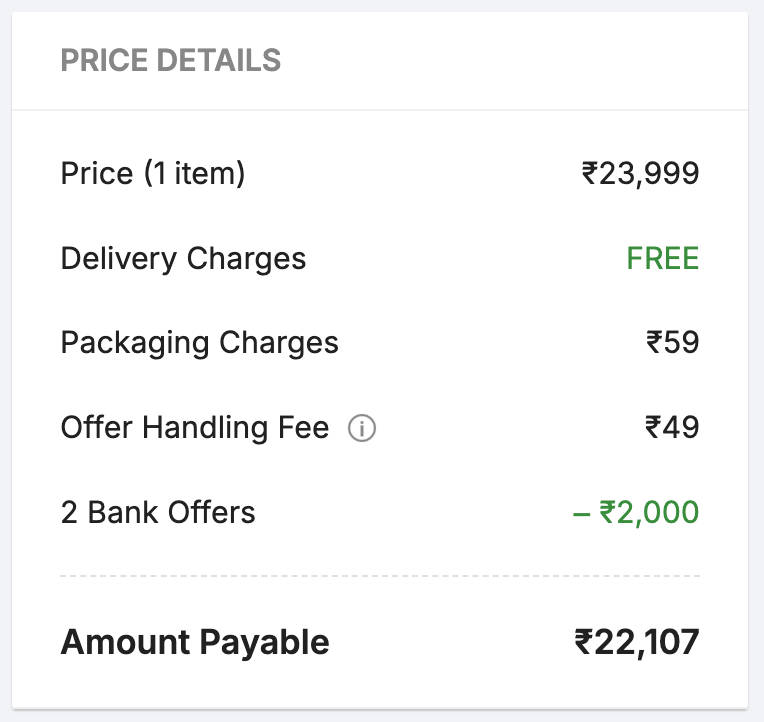Click the Offer Handling Fee text
The width and height of the screenshot is (764, 722).
coord(194,428)
